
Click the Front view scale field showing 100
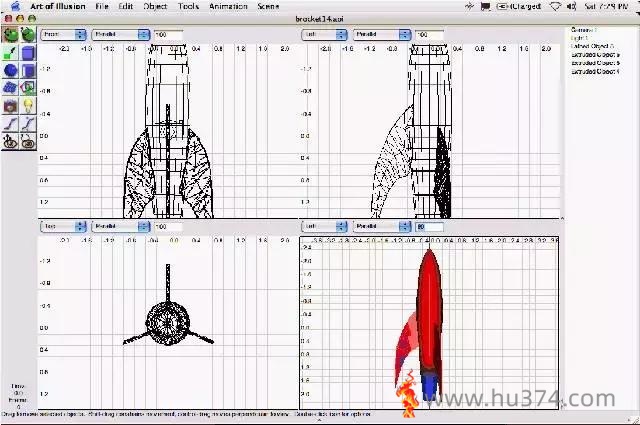[x=168, y=35]
